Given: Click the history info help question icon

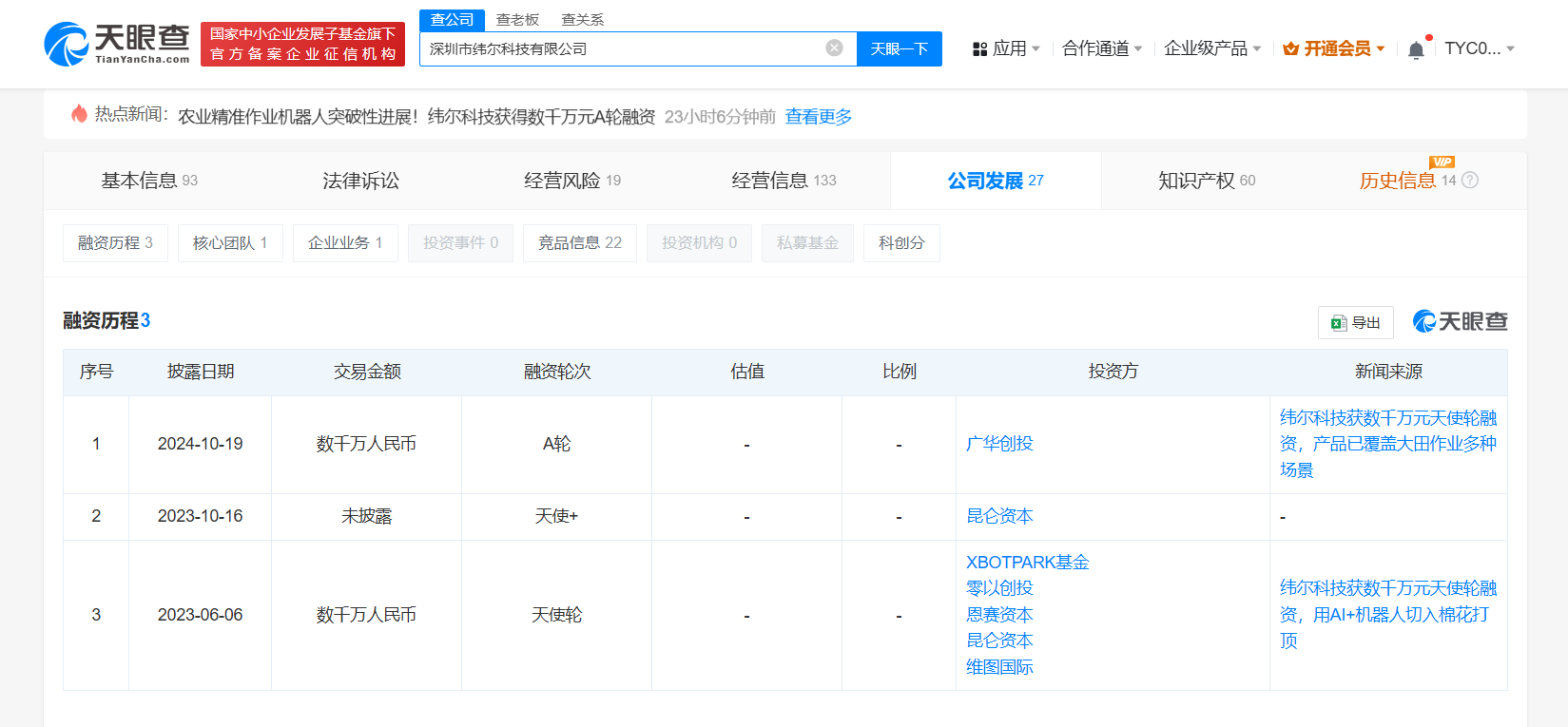Looking at the screenshot, I should coord(1470,181).
